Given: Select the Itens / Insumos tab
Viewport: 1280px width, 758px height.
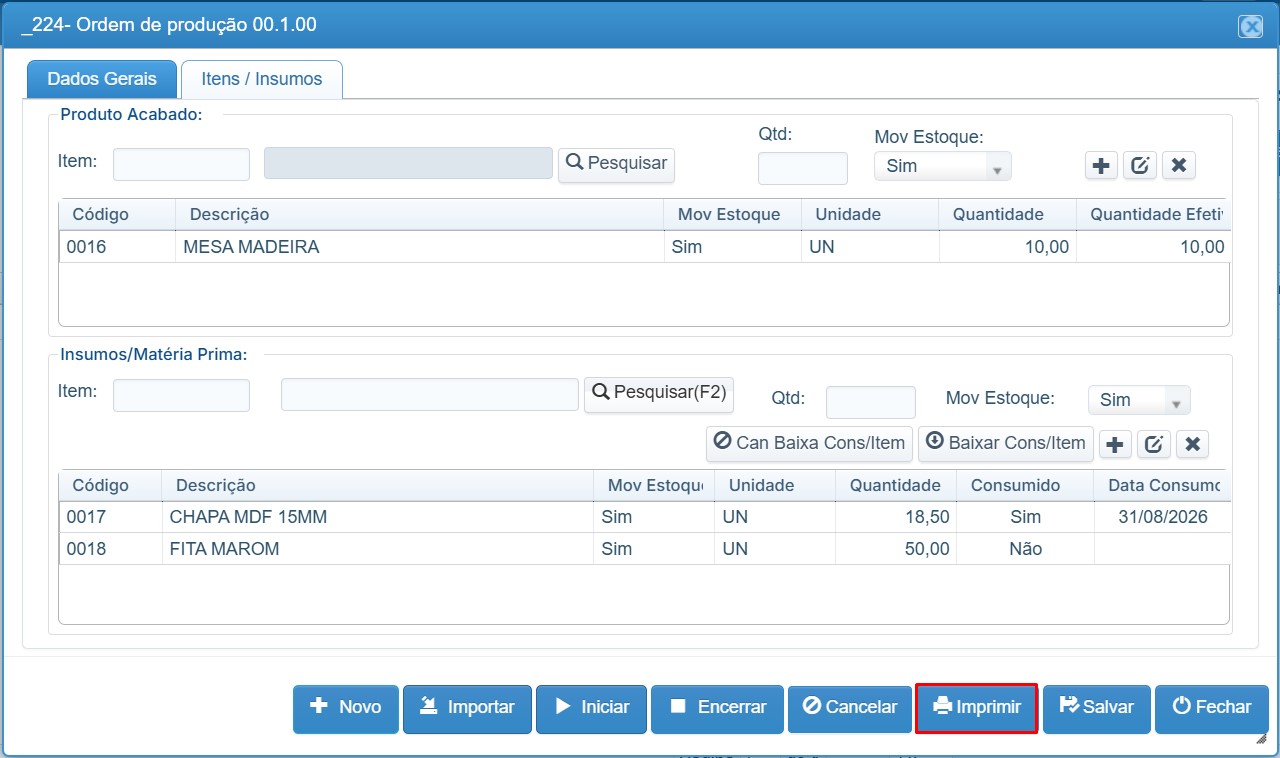Looking at the screenshot, I should pos(262,79).
